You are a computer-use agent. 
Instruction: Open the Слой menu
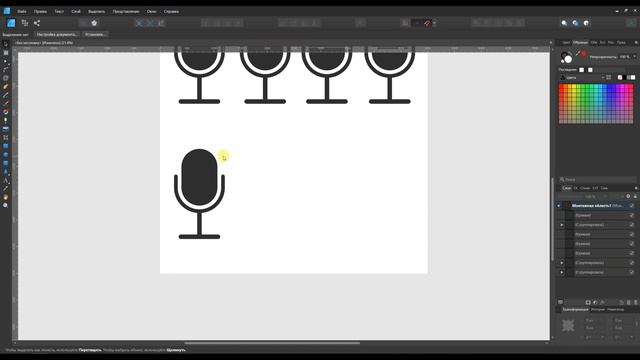pyautogui.click(x=76, y=11)
